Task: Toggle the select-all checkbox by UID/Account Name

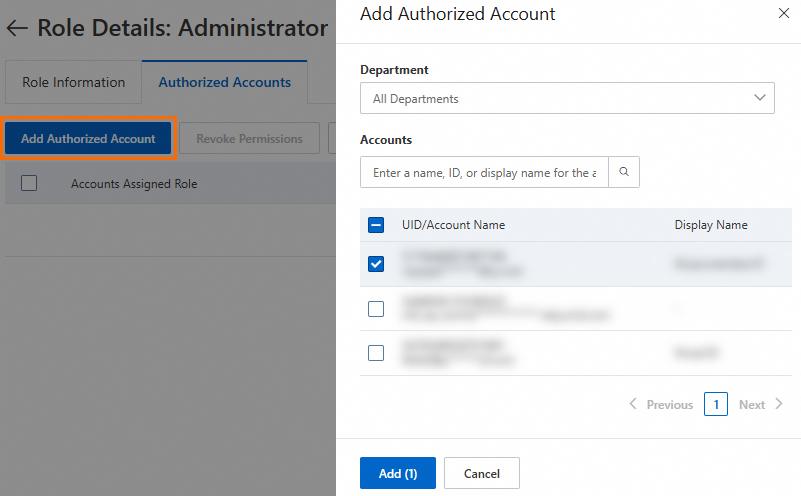Action: [376, 225]
